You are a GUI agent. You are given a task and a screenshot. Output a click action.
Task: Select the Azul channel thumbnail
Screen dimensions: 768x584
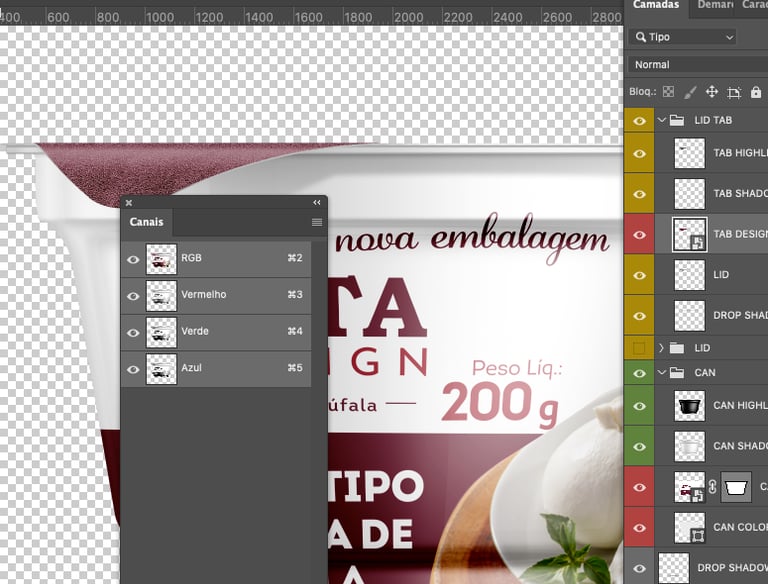click(161, 369)
